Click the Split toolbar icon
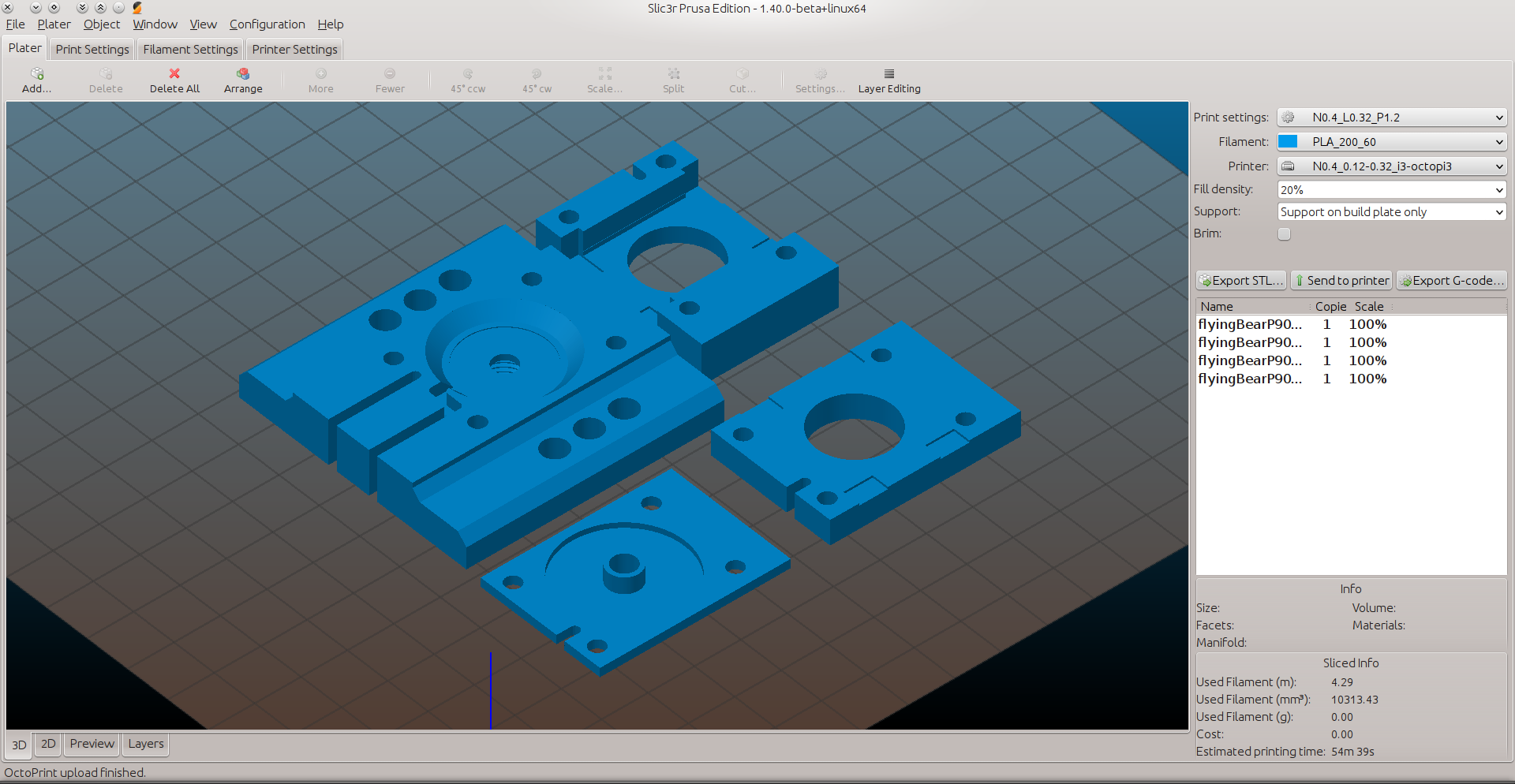This screenshot has height=784, width=1515. pyautogui.click(x=674, y=73)
